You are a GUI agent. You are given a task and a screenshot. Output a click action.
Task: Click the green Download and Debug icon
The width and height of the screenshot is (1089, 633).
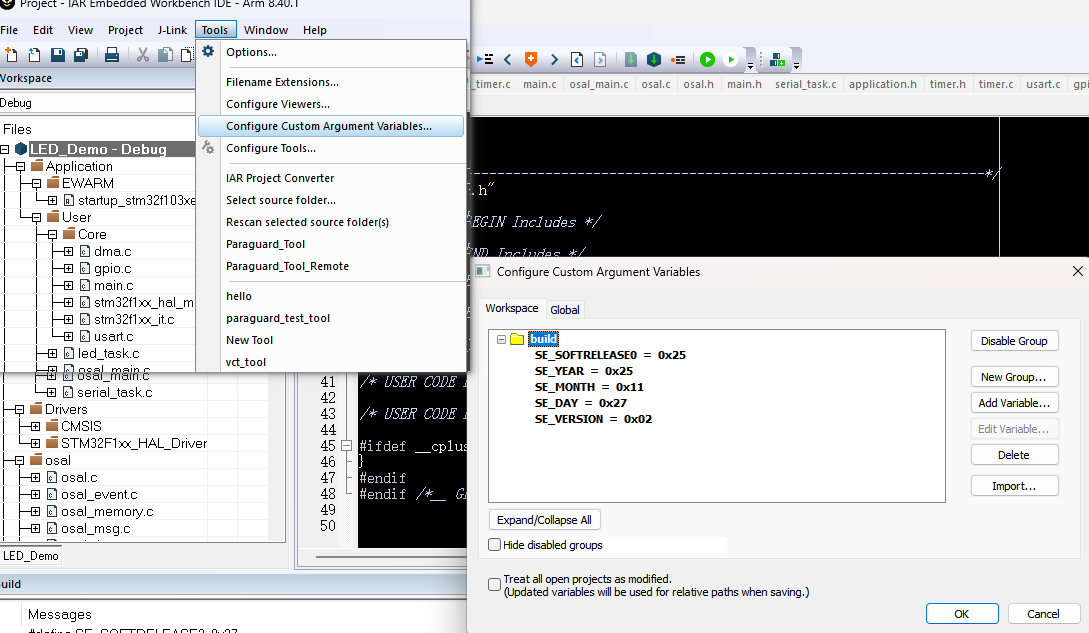pos(707,59)
